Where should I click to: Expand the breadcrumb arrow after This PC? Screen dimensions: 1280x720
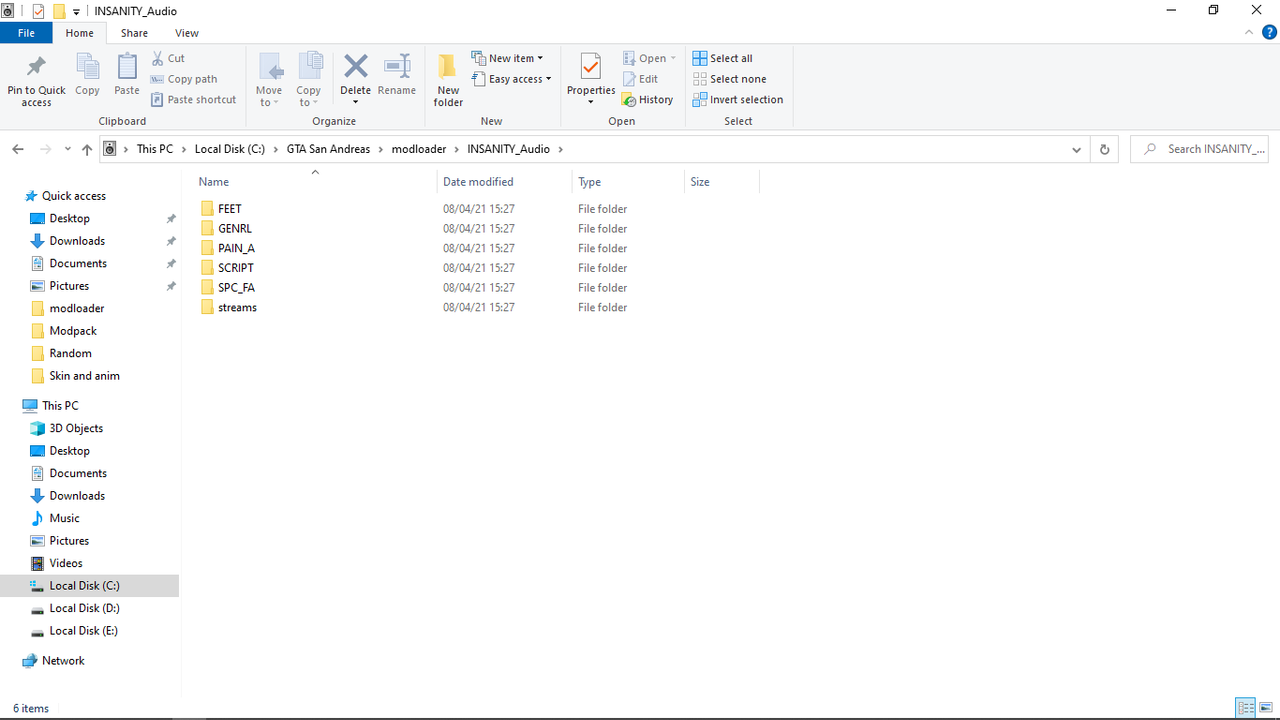[184, 149]
